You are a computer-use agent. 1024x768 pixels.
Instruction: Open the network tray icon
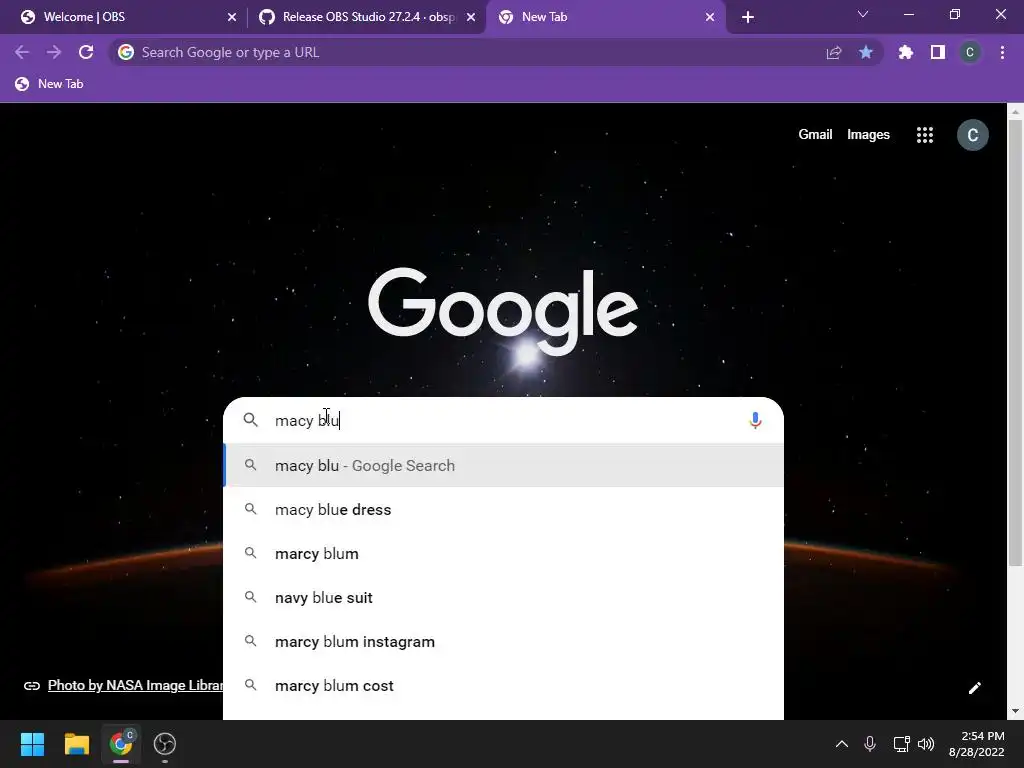pyautogui.click(x=901, y=744)
